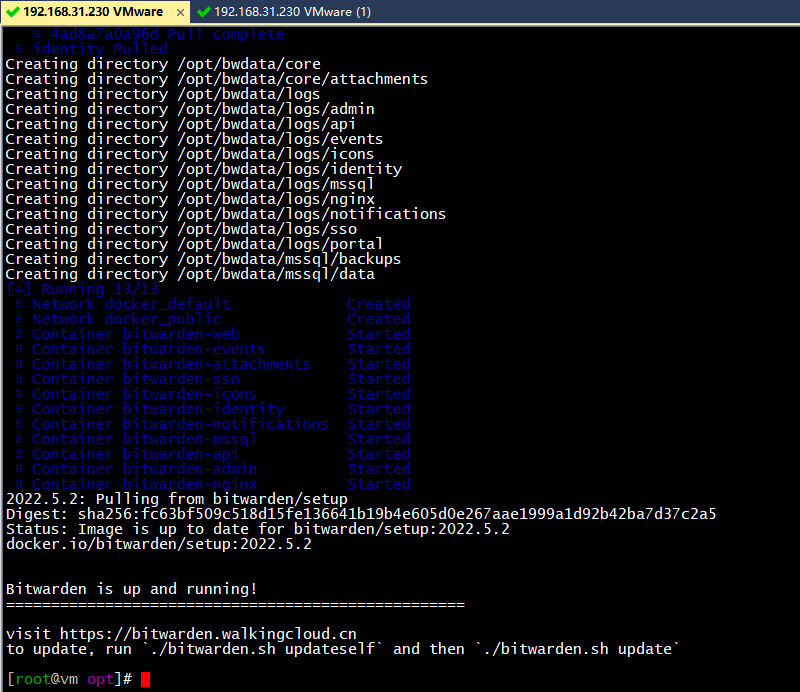Click 'Creating directory /opt/bwdata/logs/sso' line
The image size is (800, 692).
181,229
